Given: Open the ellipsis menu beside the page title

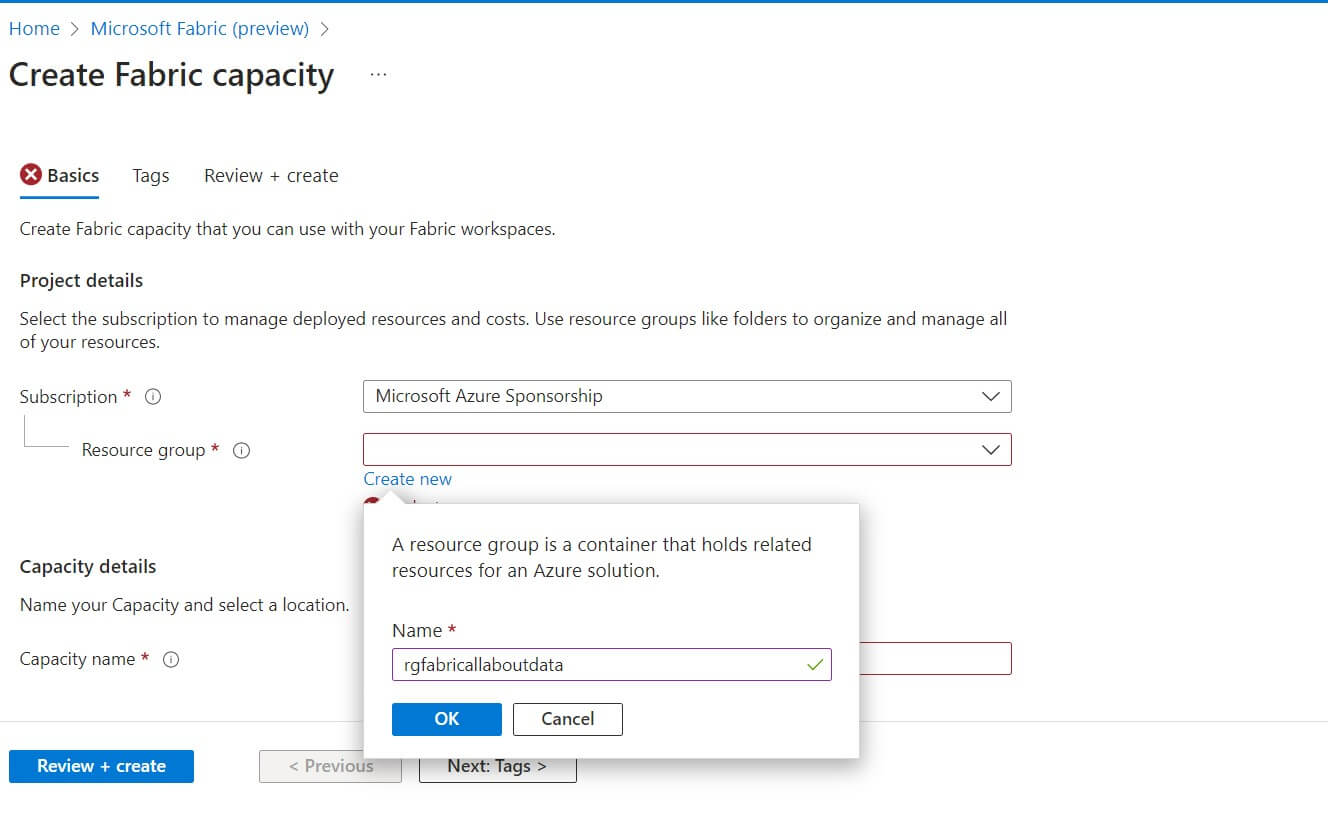Looking at the screenshot, I should (377, 72).
